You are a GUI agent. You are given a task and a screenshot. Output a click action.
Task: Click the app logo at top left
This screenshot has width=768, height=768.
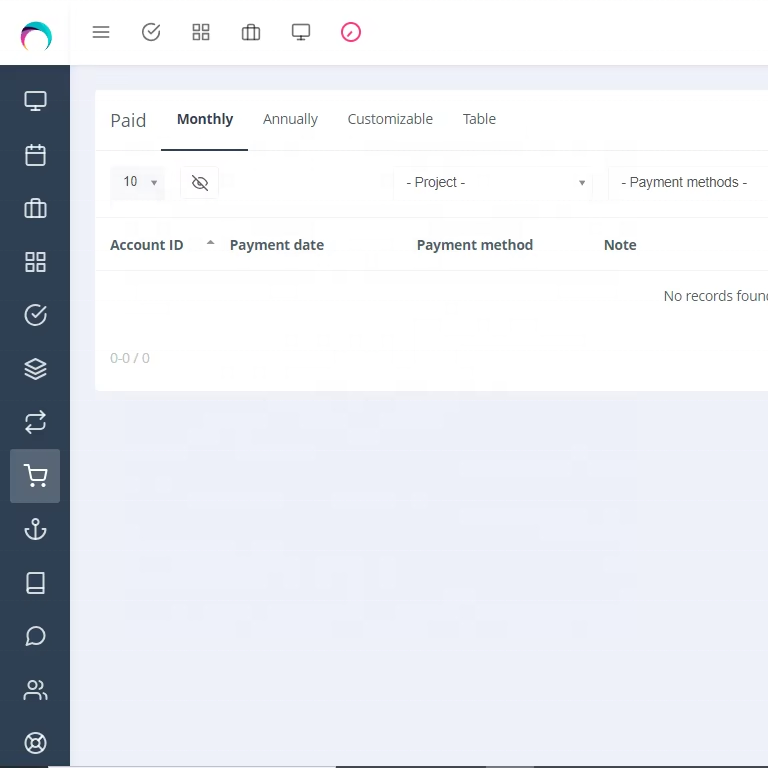click(35, 36)
